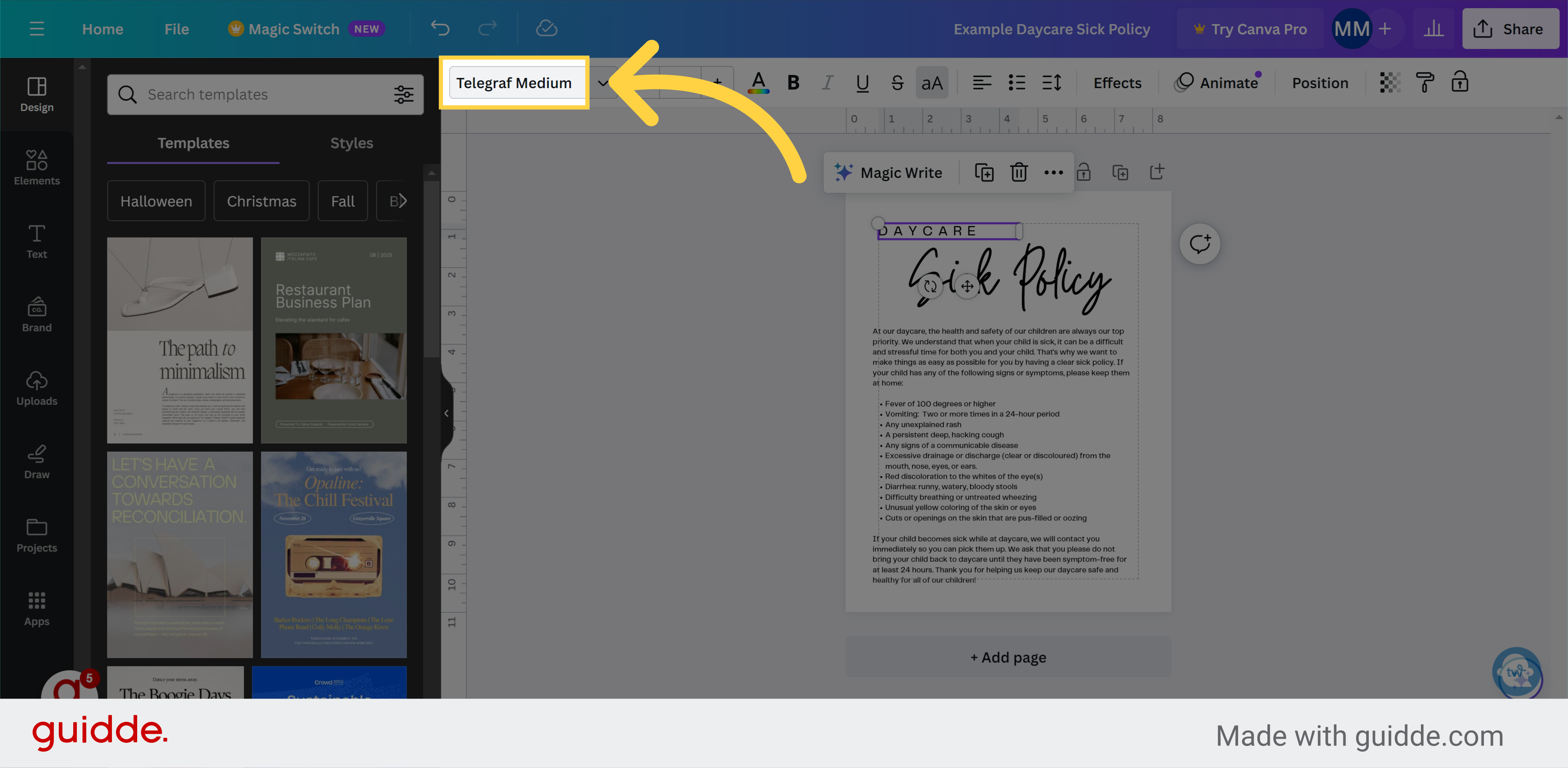
Task: Open the More options three-dots menu
Action: click(1053, 173)
